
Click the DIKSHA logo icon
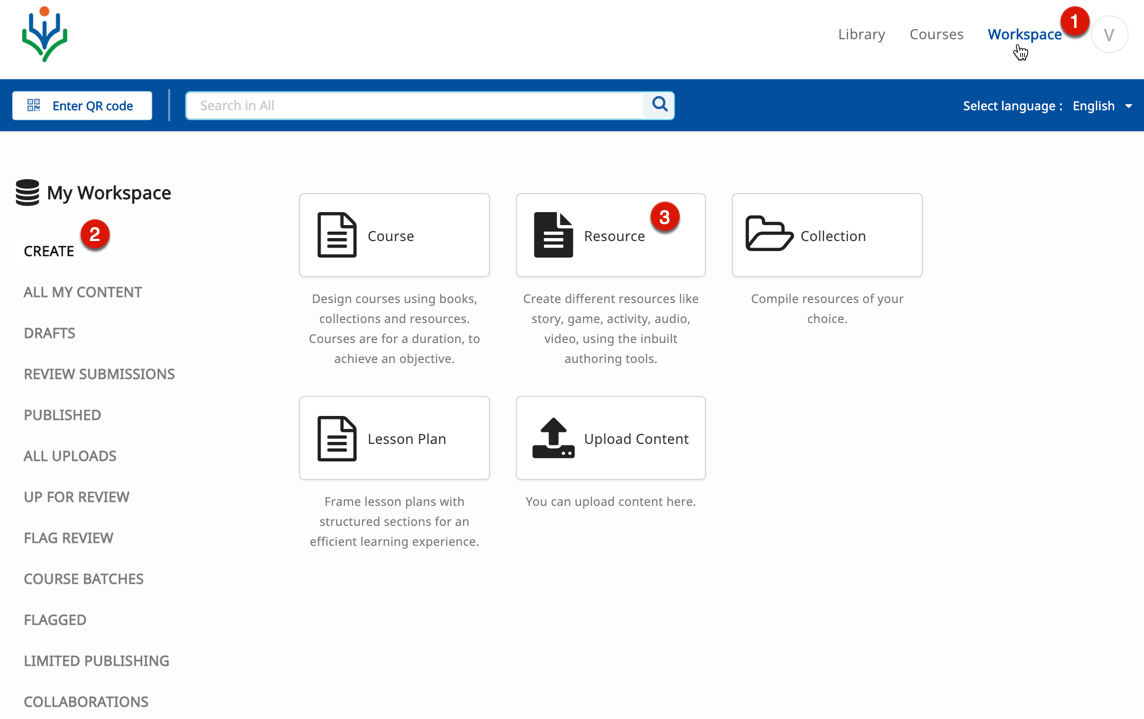point(44,34)
